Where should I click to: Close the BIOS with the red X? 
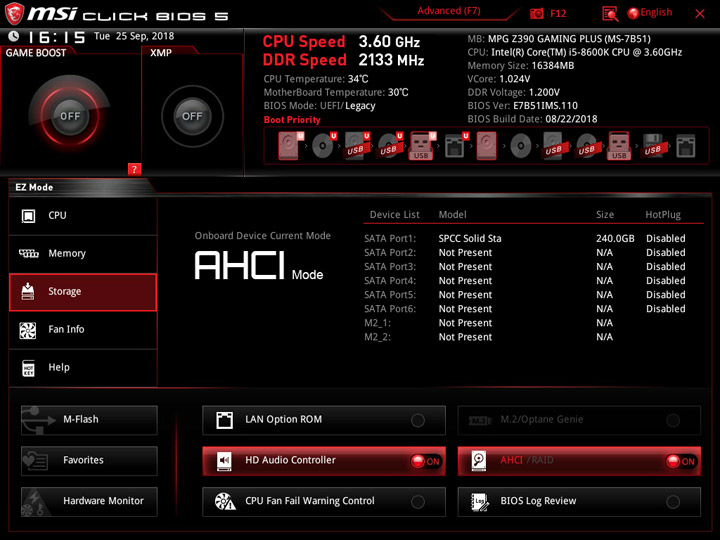[x=700, y=14]
